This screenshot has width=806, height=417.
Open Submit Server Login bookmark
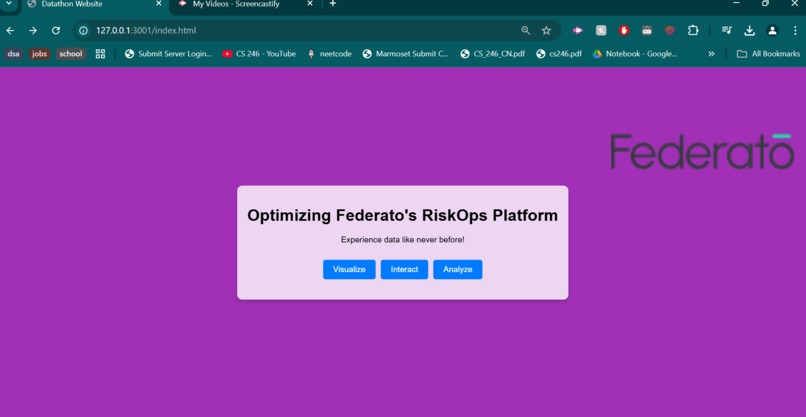tap(169, 53)
